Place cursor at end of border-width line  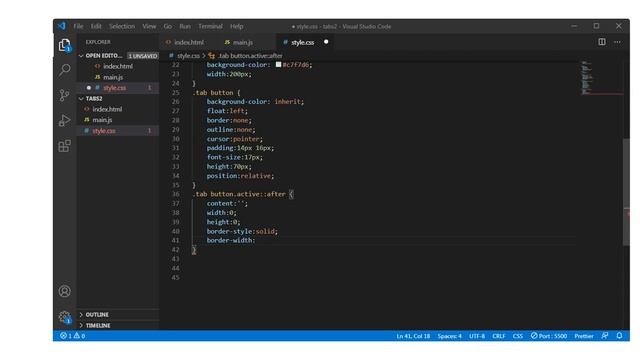coord(256,240)
